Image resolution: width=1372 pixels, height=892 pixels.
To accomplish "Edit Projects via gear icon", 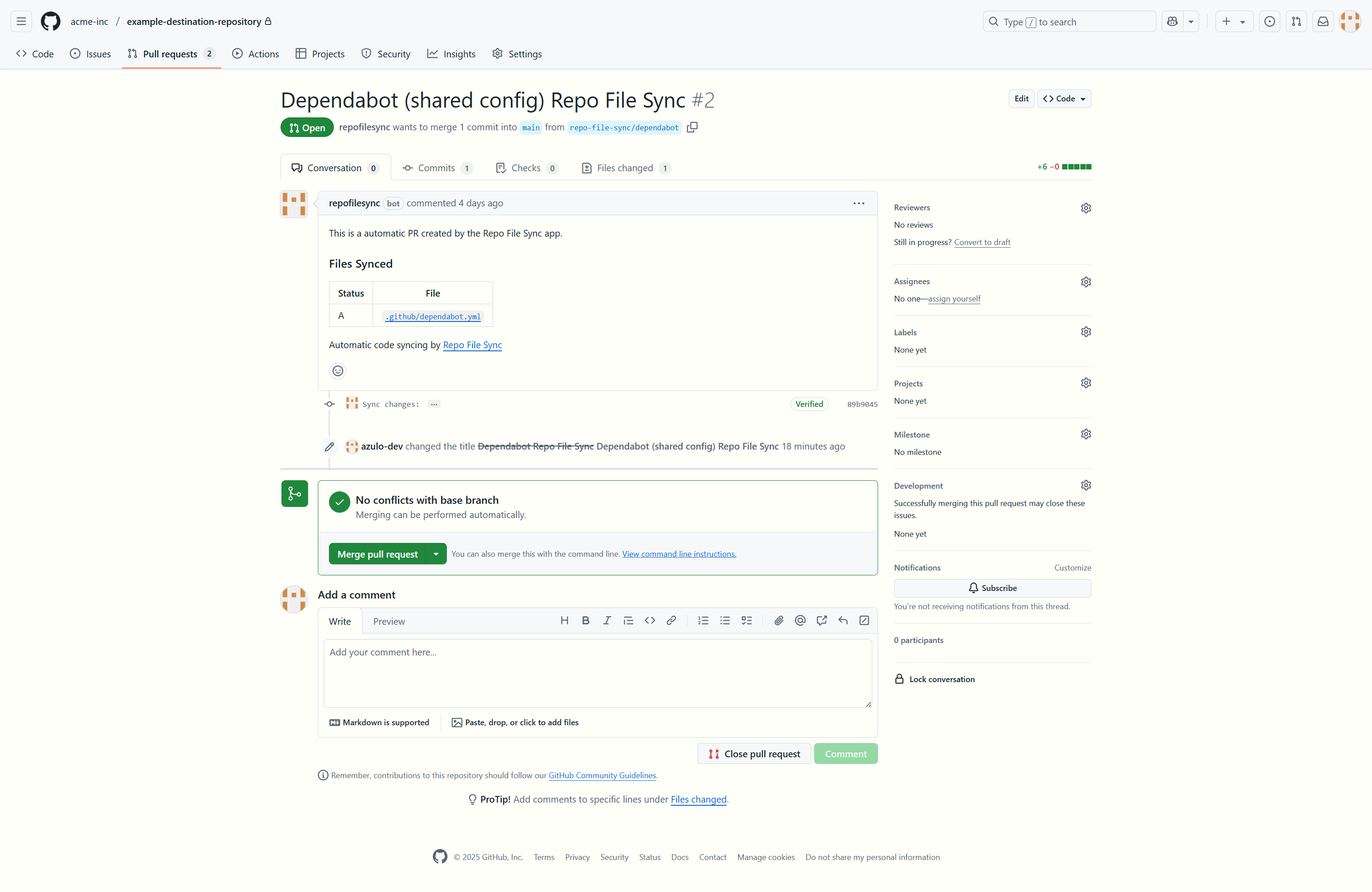I will (1086, 383).
